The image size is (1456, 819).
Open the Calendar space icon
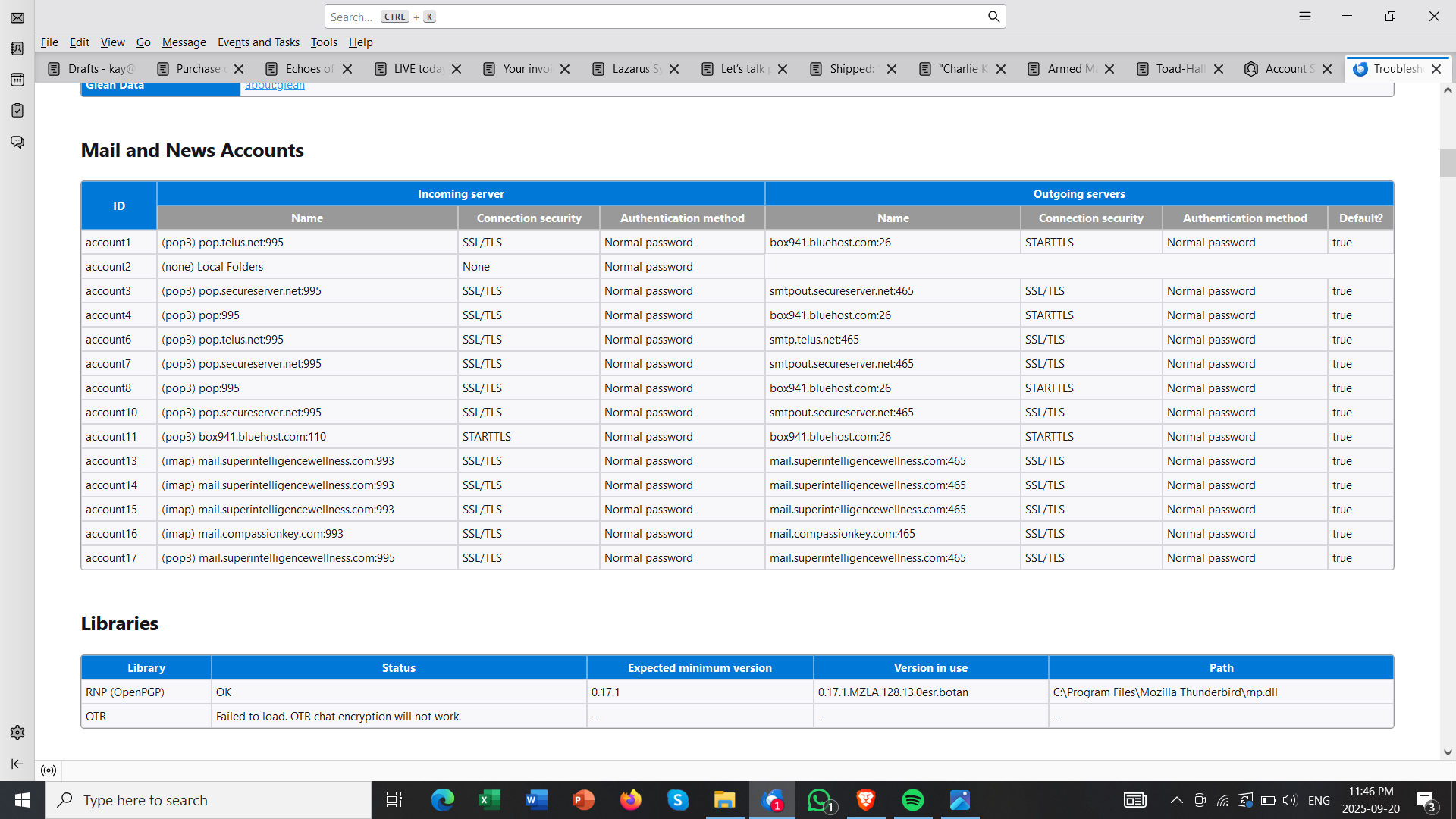point(17,80)
